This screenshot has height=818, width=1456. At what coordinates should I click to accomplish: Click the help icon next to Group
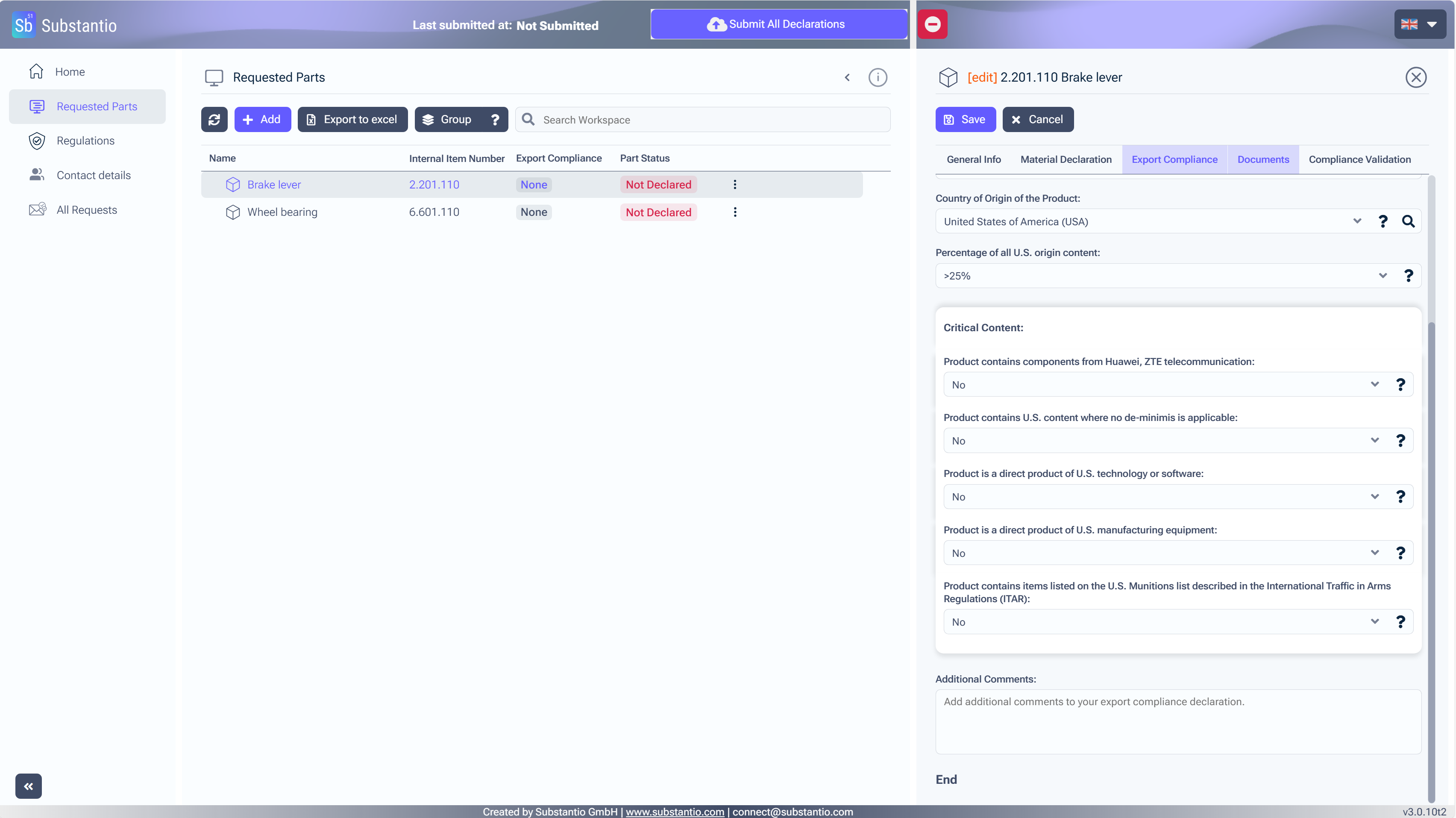[495, 119]
